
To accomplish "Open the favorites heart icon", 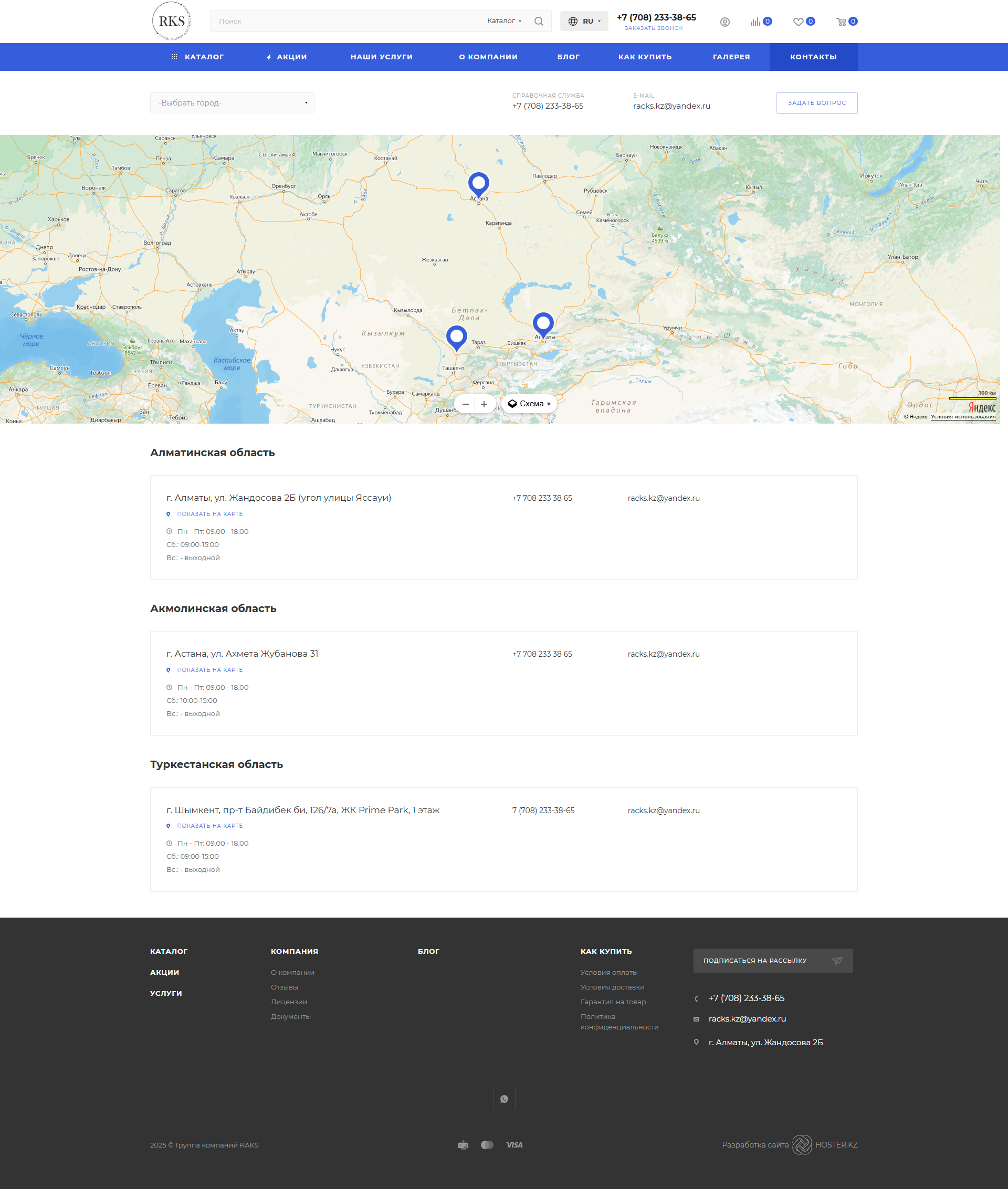I will pyautogui.click(x=799, y=22).
